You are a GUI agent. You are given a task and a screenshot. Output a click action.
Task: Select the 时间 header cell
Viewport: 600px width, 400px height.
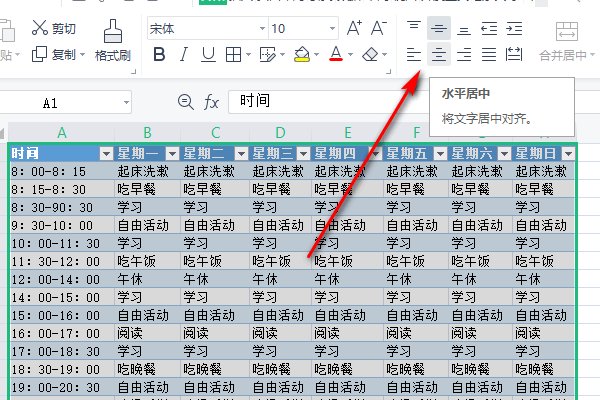tap(62, 153)
